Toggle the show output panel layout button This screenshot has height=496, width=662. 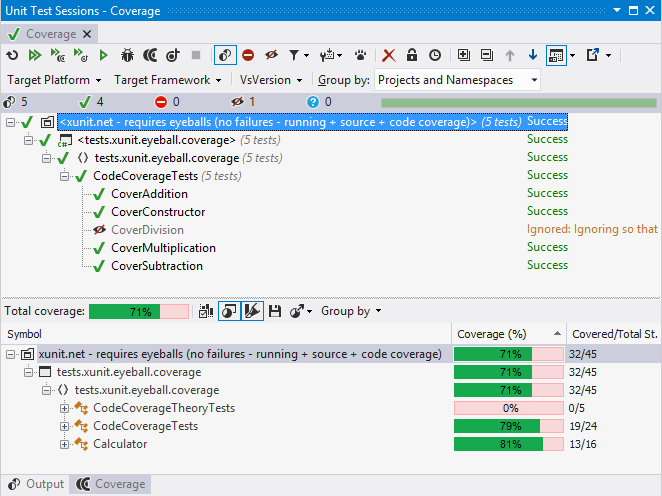(x=556, y=55)
